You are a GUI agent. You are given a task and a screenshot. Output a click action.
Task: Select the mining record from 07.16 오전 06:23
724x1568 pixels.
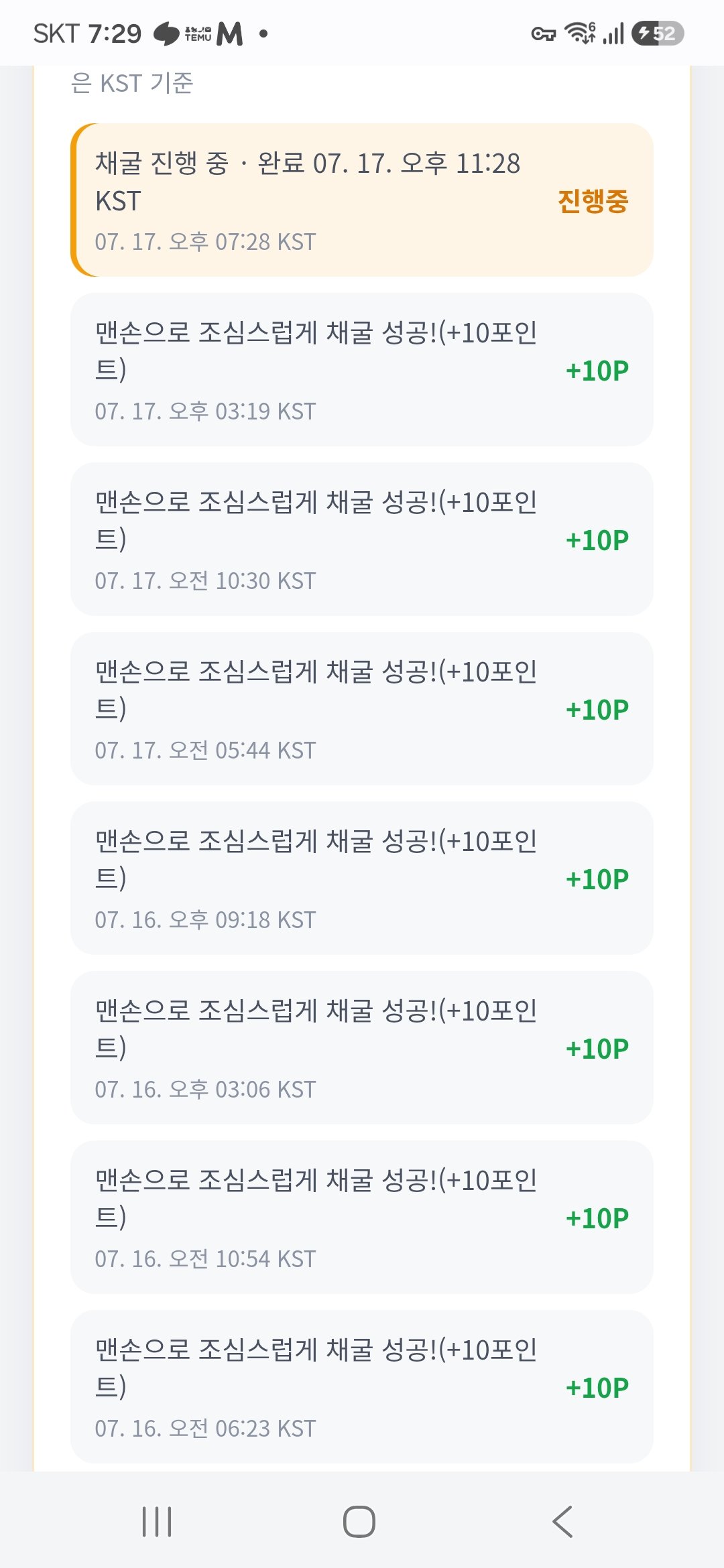tap(362, 1386)
